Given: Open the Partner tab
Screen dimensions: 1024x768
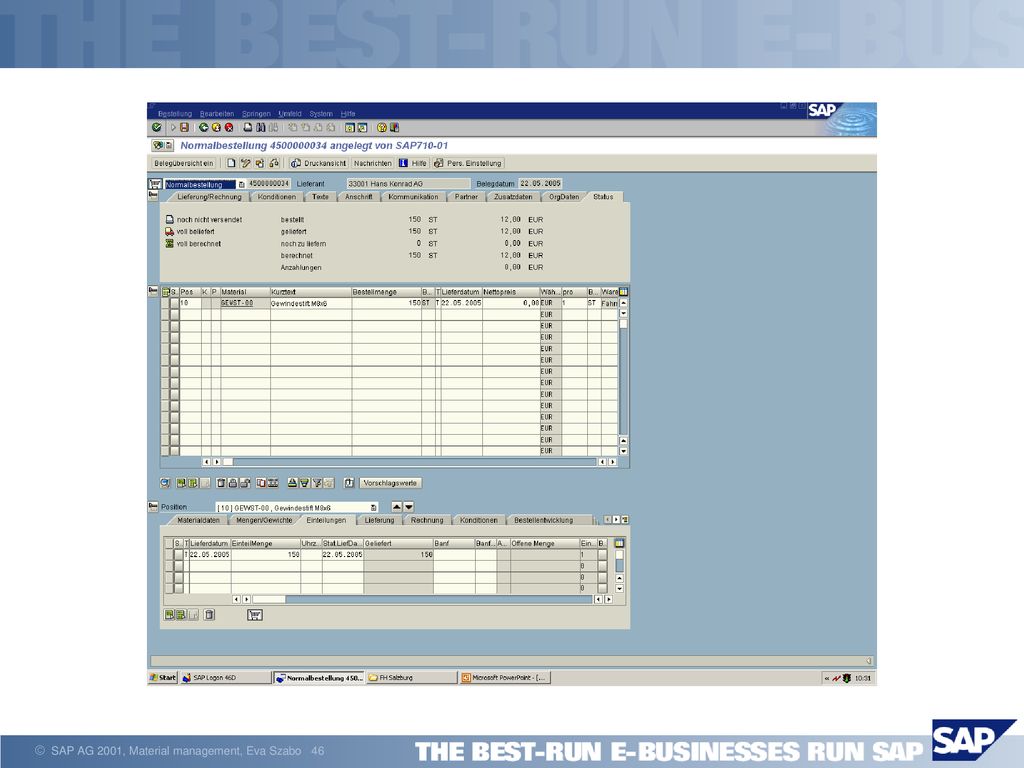Looking at the screenshot, I should point(466,197).
